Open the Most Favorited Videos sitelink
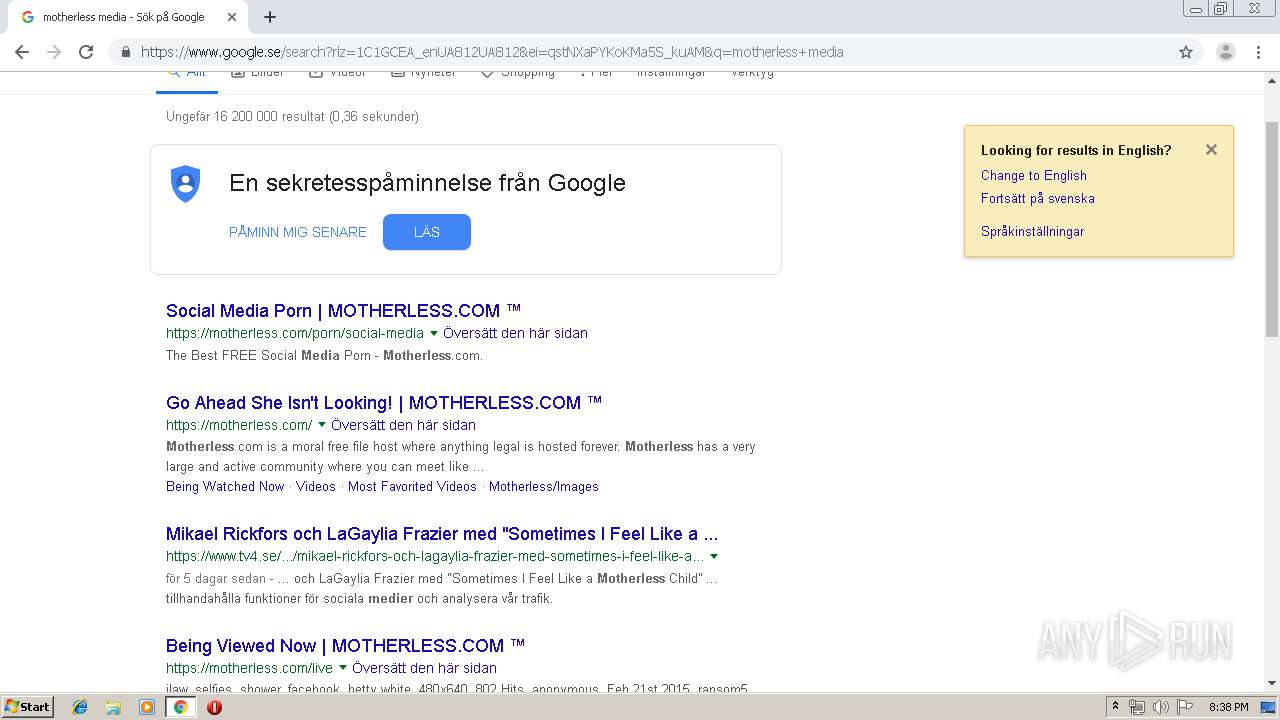 pos(412,487)
